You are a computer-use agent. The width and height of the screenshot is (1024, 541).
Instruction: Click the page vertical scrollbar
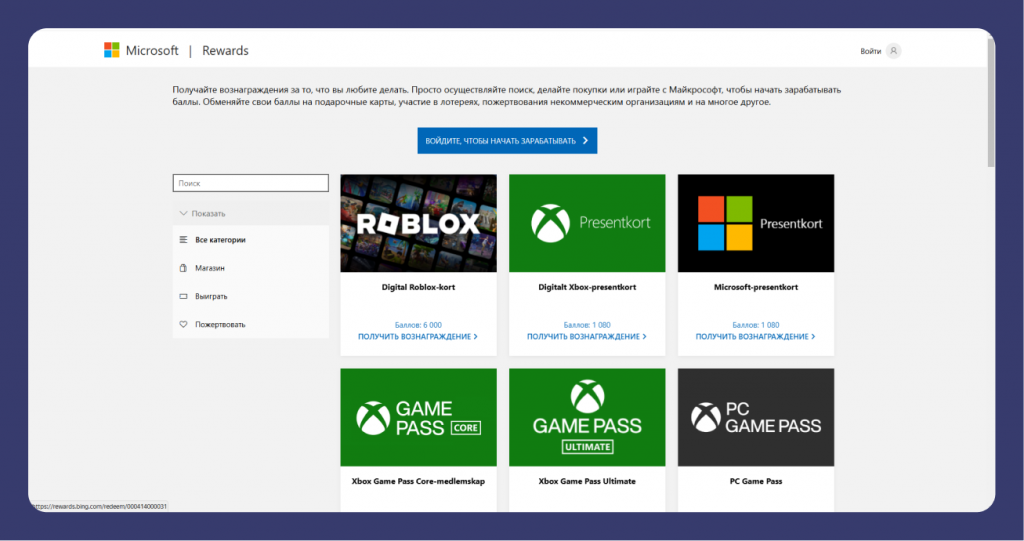[x=991, y=100]
